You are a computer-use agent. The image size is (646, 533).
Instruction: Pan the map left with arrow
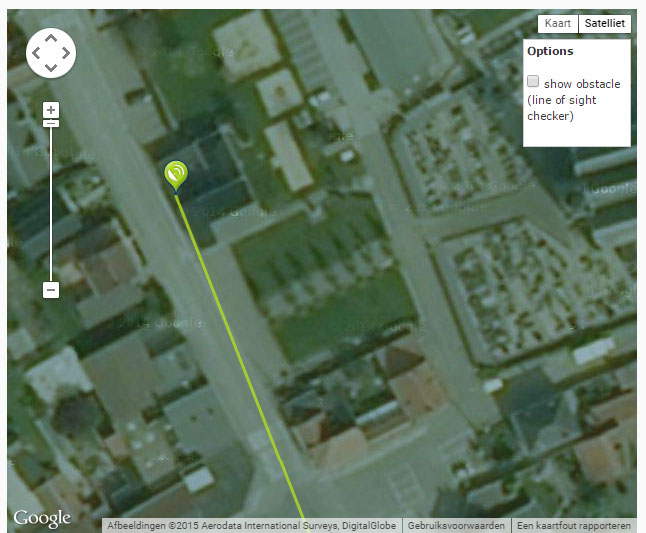point(36,53)
